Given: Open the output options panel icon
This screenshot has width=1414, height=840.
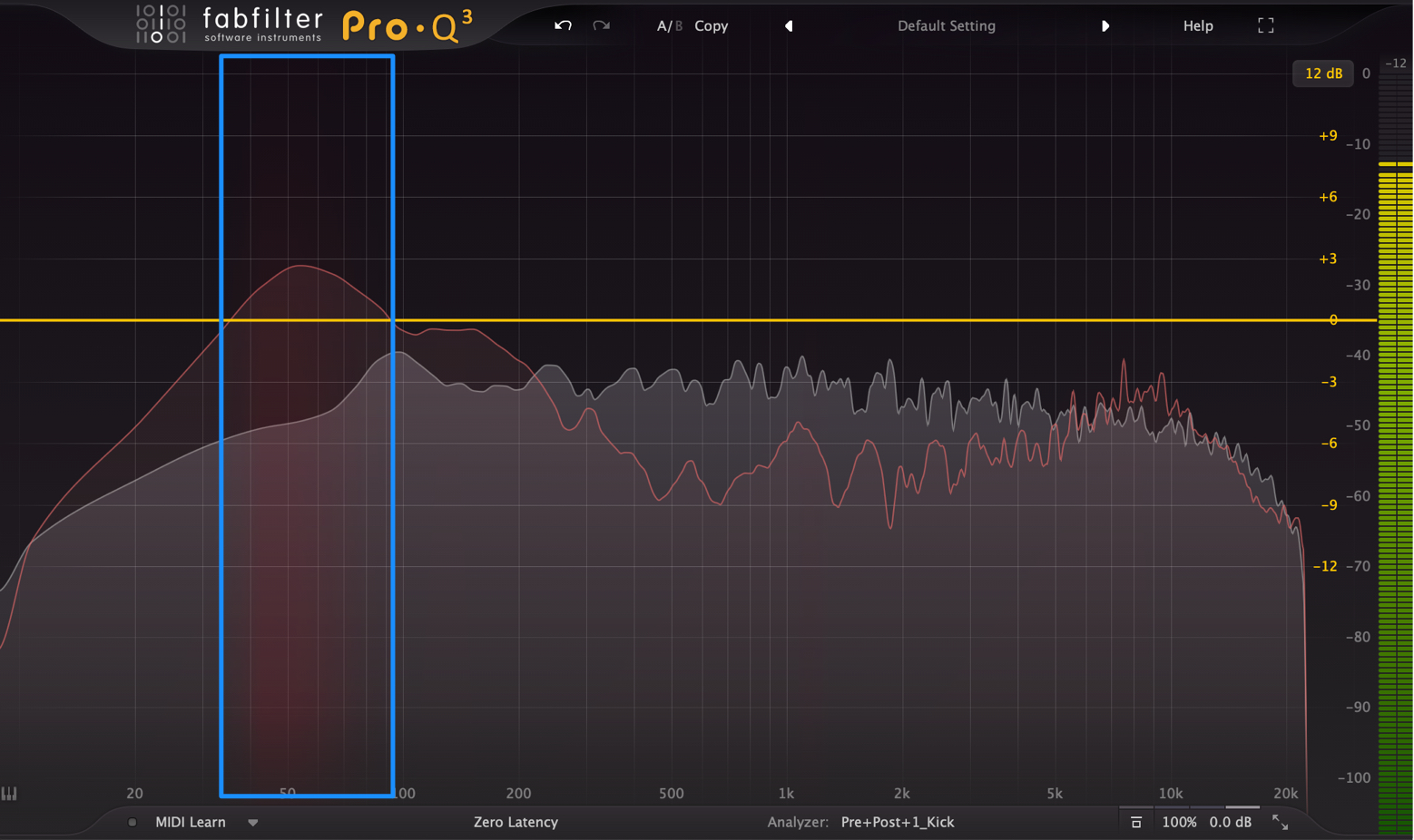Looking at the screenshot, I should tap(1136, 823).
